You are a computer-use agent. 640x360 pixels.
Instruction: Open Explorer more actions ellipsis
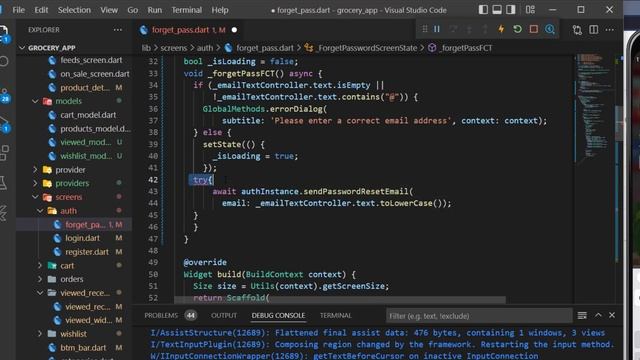tap(118, 30)
